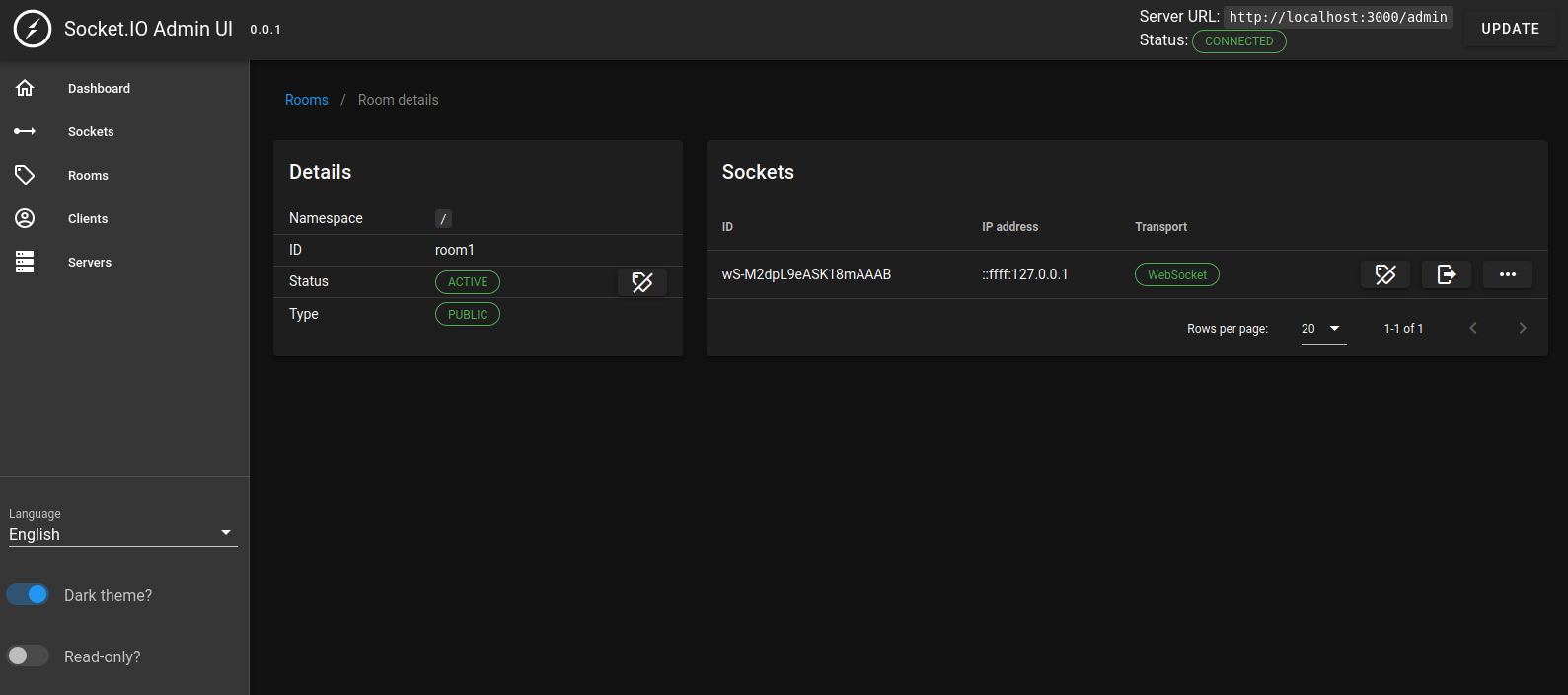
Task: Disable the Dark theme switch
Action: tap(28, 594)
